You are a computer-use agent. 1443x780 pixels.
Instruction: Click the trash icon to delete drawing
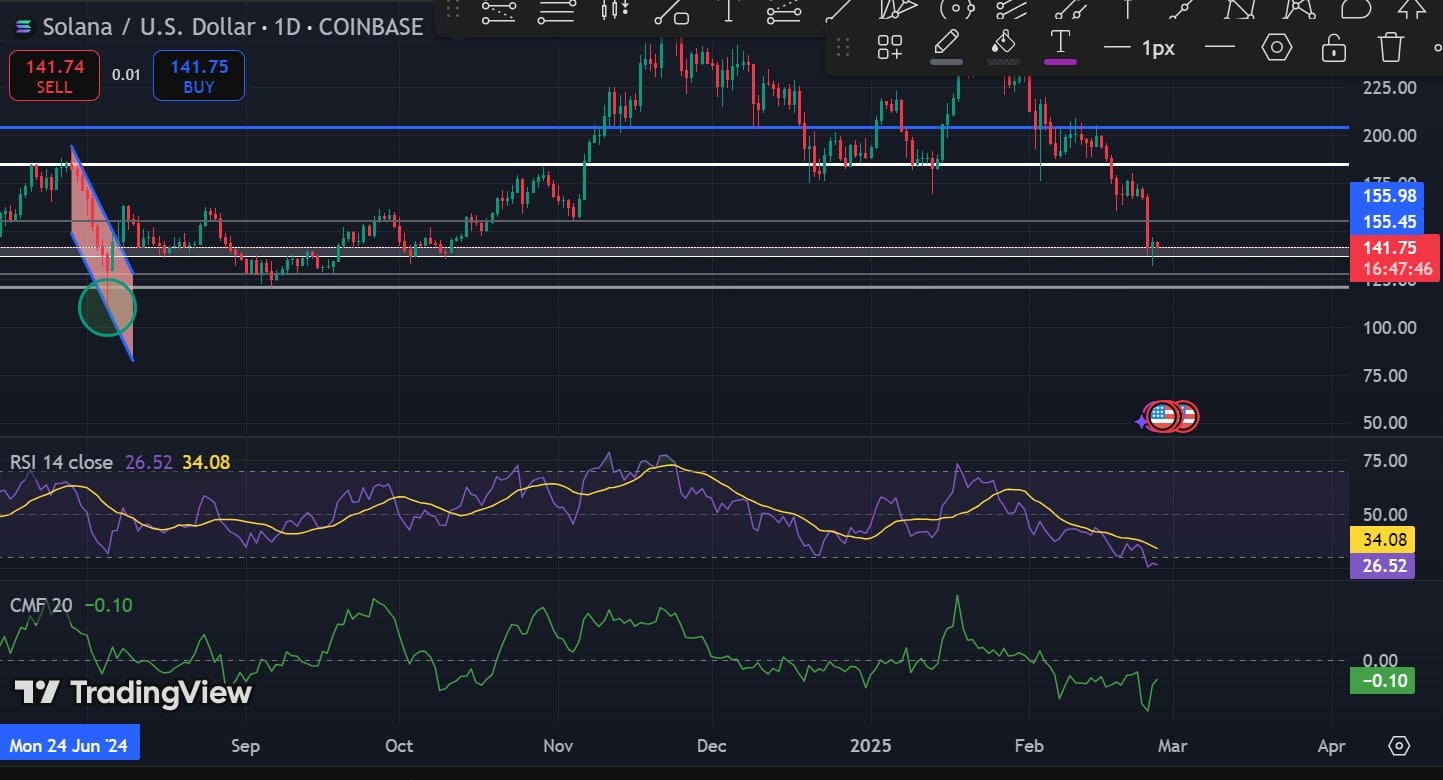pyautogui.click(x=1391, y=47)
